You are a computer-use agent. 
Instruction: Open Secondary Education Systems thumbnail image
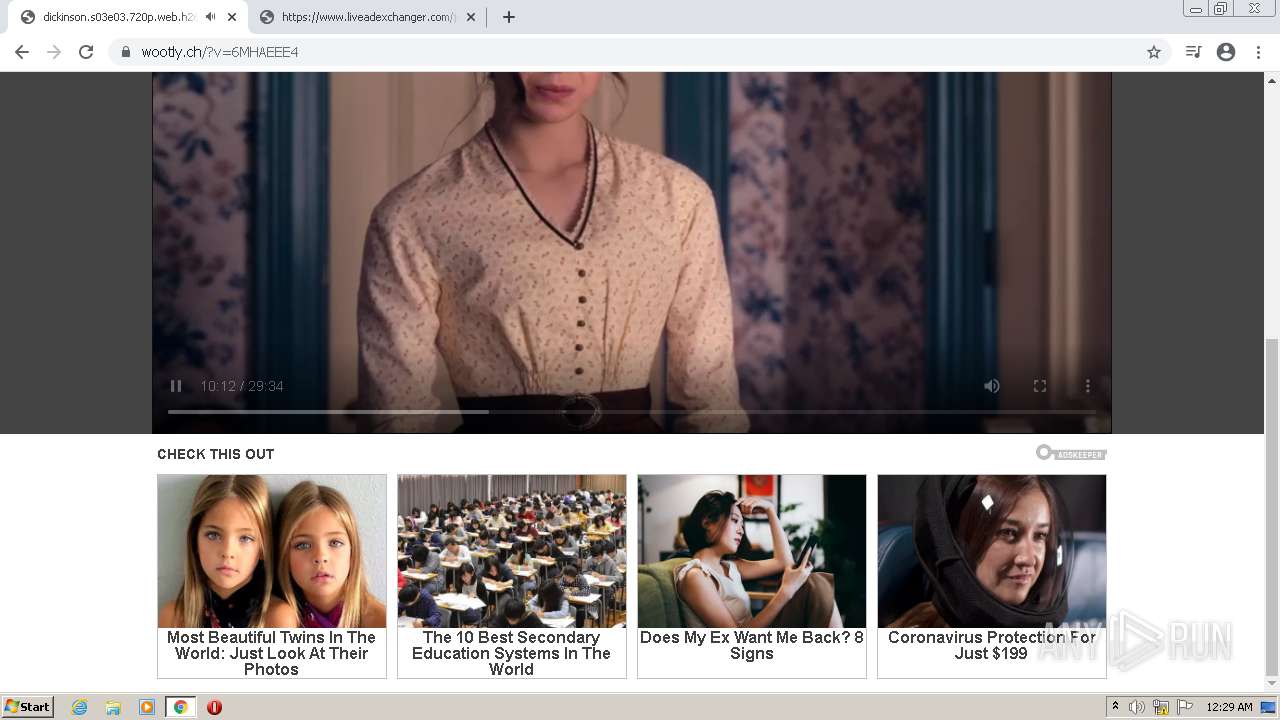coord(512,551)
